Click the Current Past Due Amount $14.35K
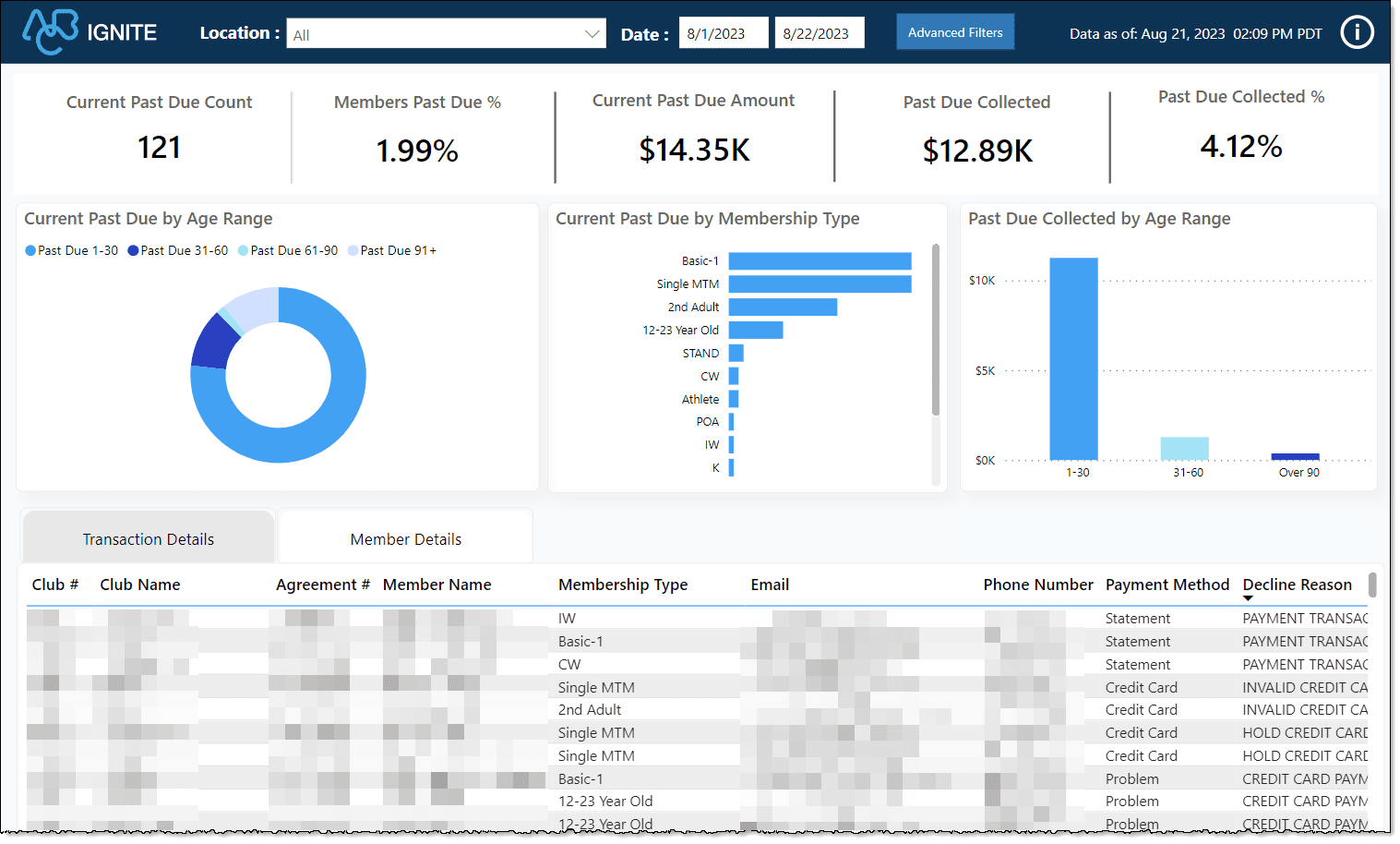Image resolution: width=1400 pixels, height=844 pixels. click(x=694, y=150)
